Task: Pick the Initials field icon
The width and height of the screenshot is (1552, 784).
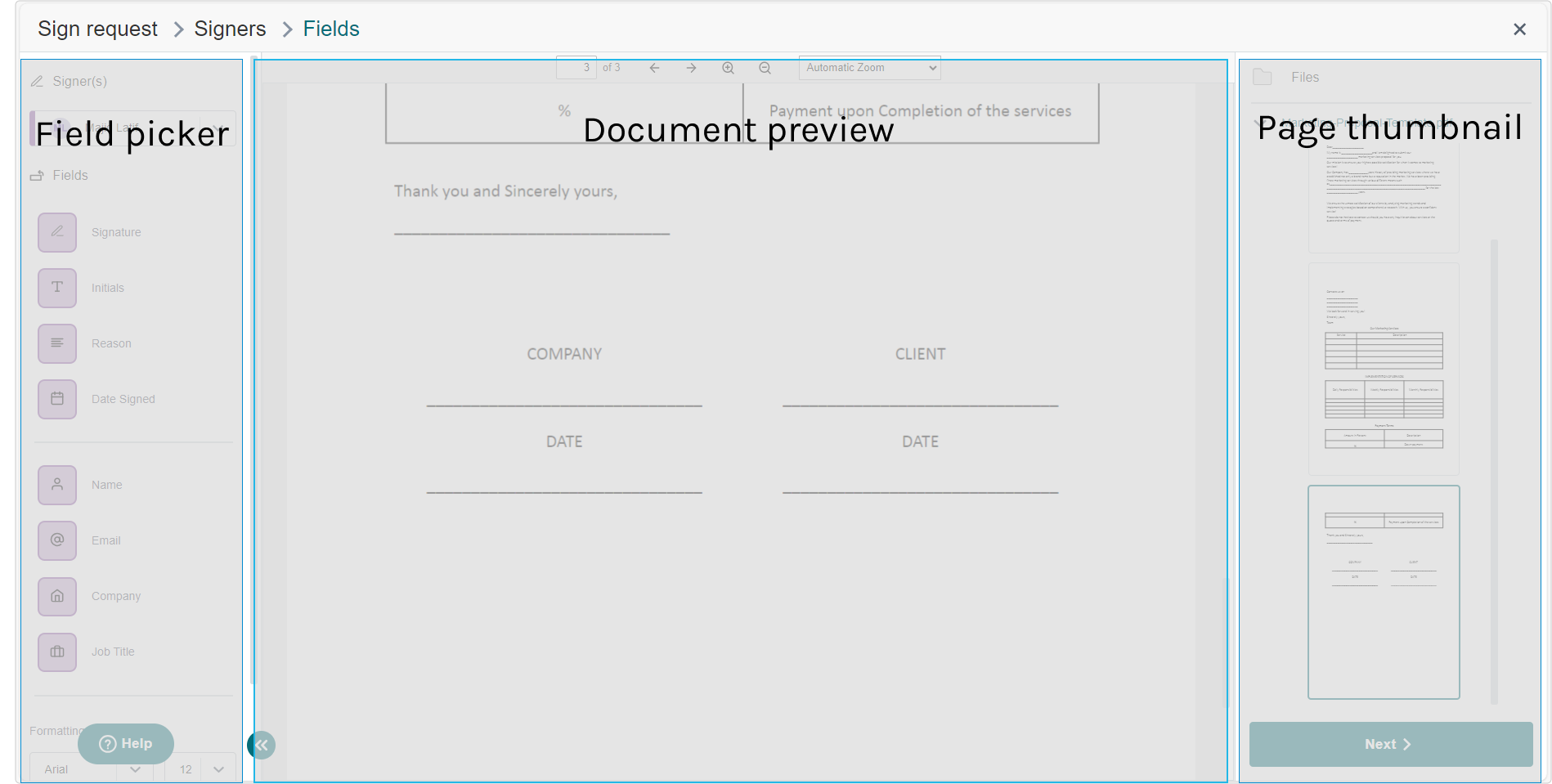Action: click(57, 288)
